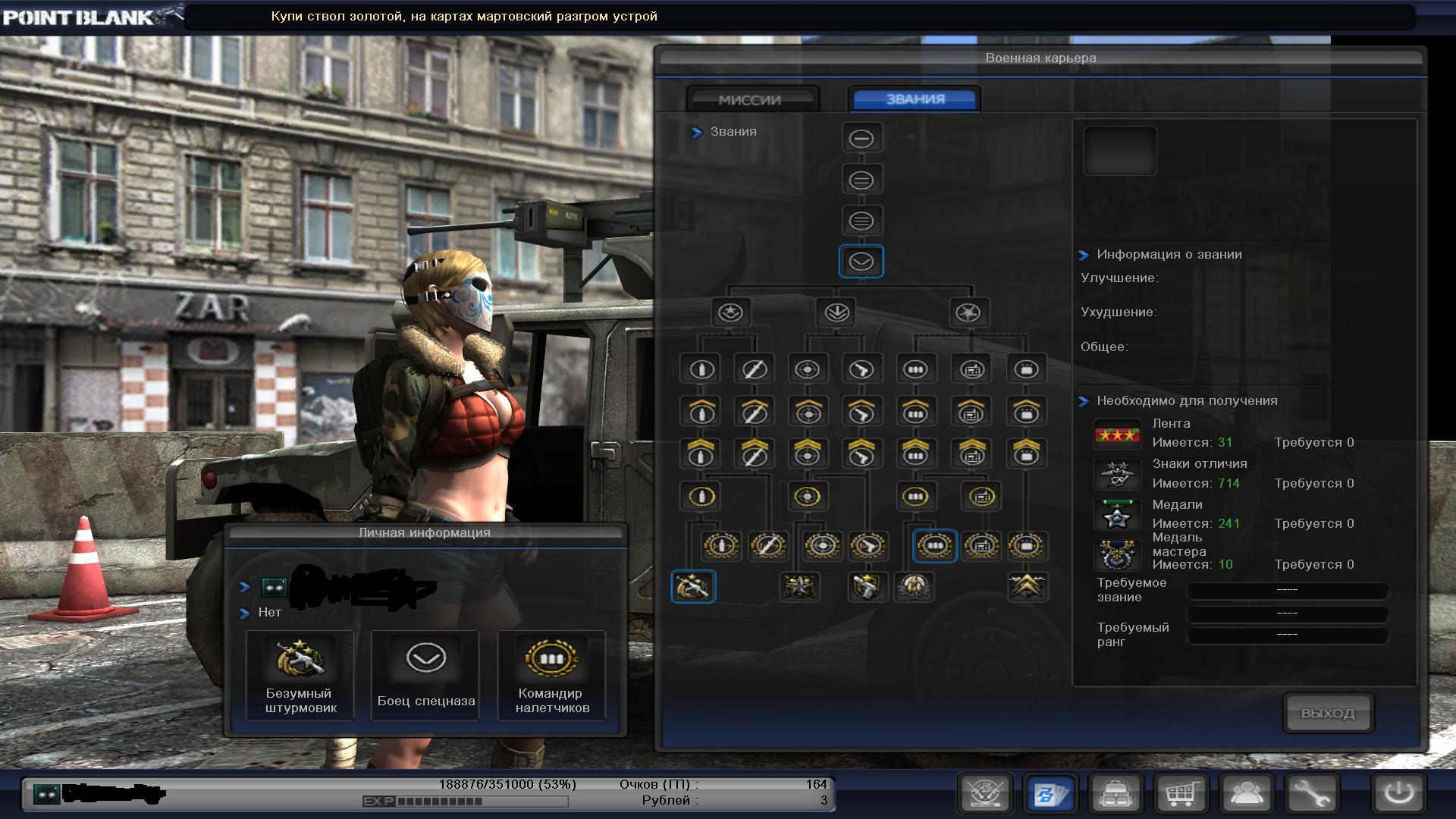1456x819 pixels.
Task: Expand Информация о звании section arrow
Action: pyautogui.click(x=1084, y=255)
